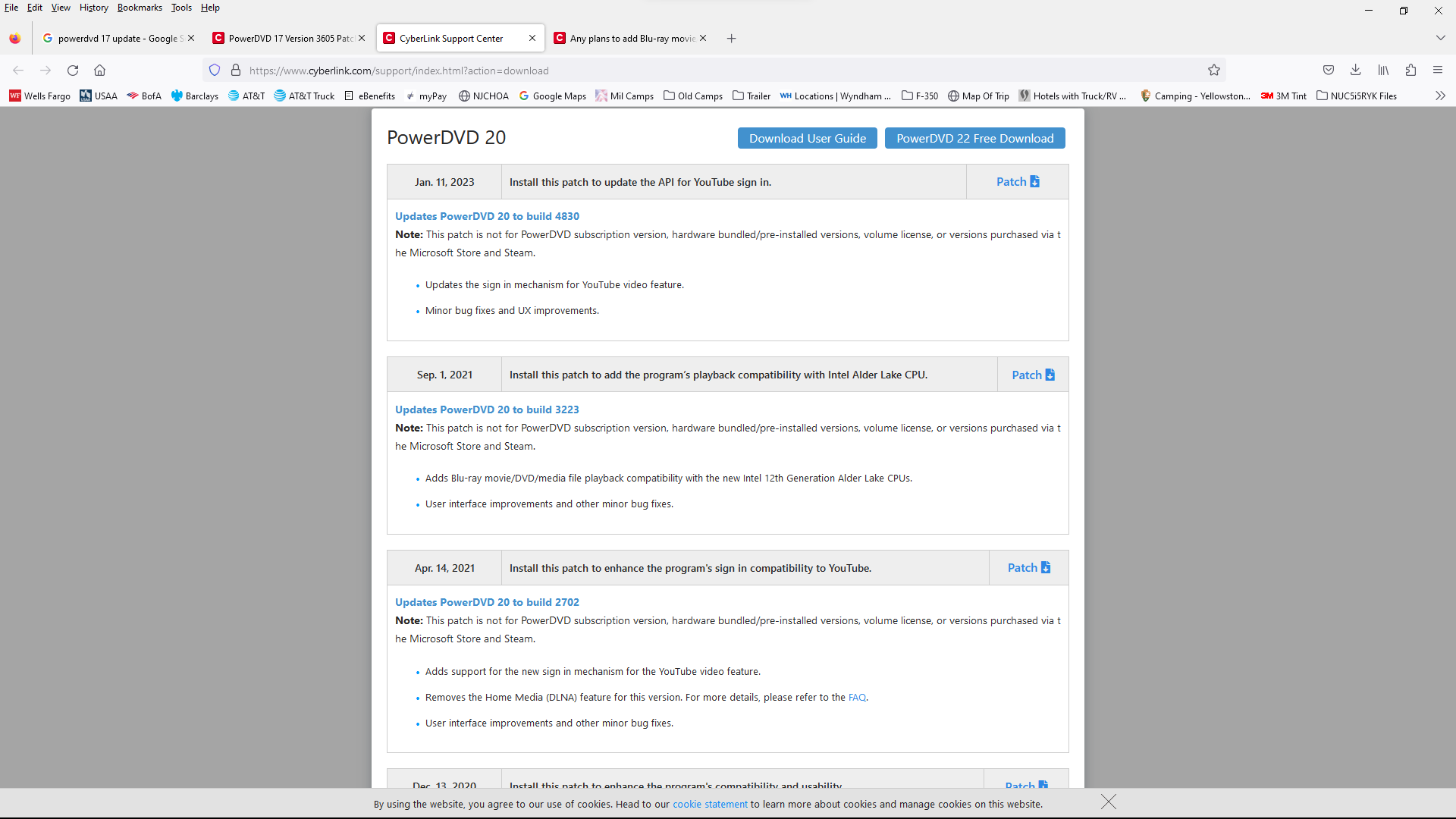Click Download User Guide button

tap(808, 138)
